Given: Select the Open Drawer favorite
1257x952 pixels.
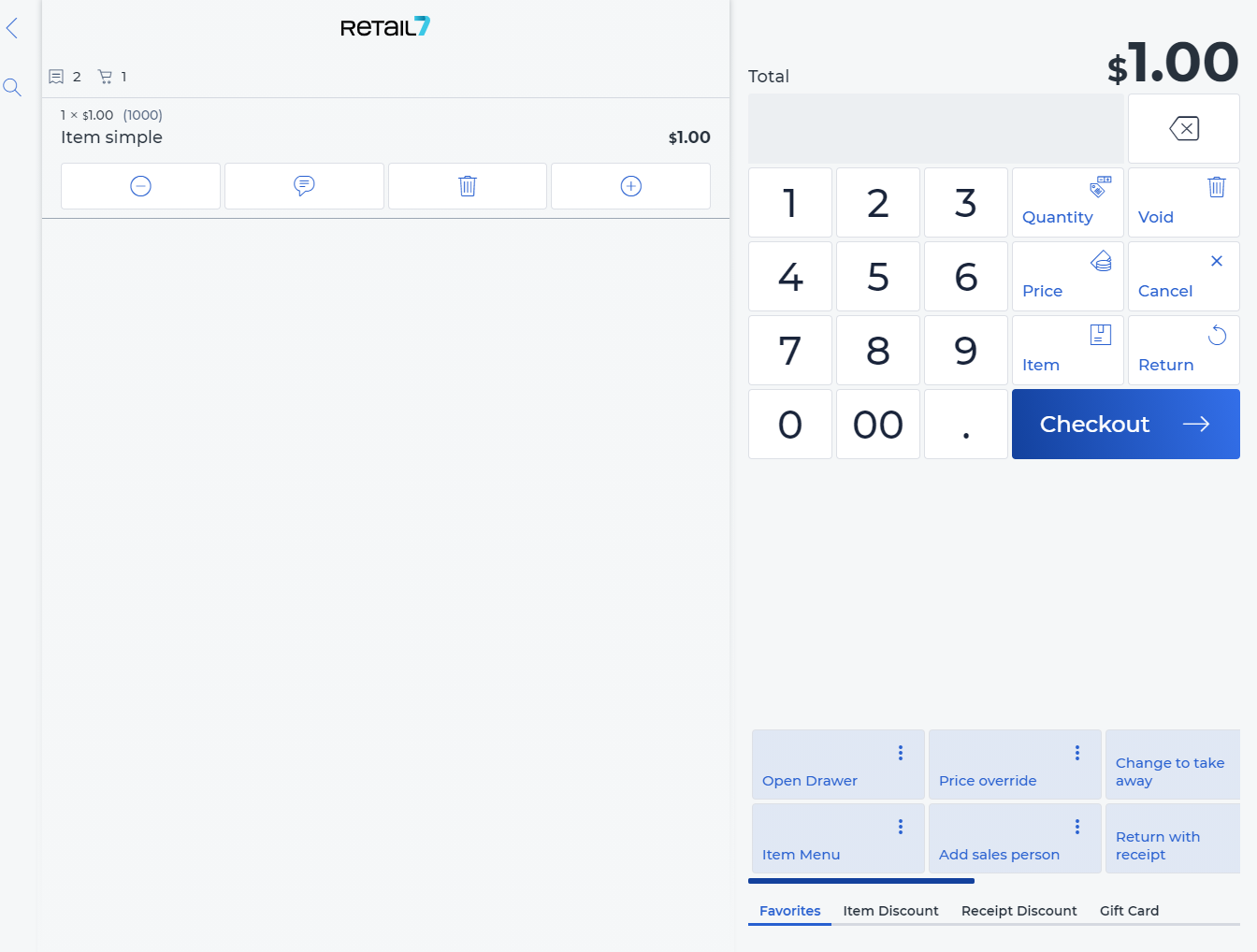Looking at the screenshot, I should [838, 764].
